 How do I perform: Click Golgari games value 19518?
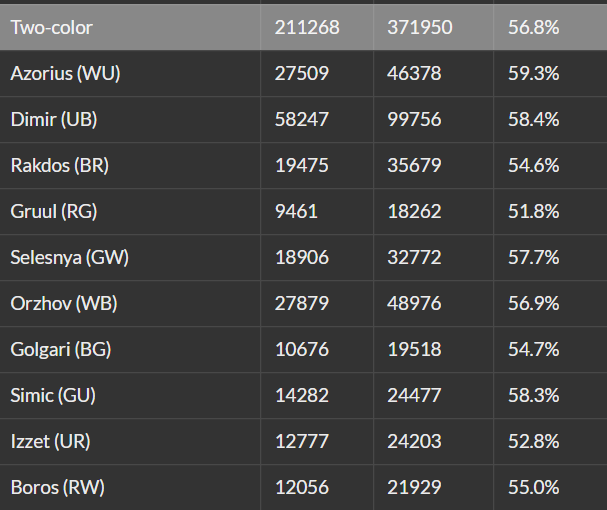tap(414, 349)
